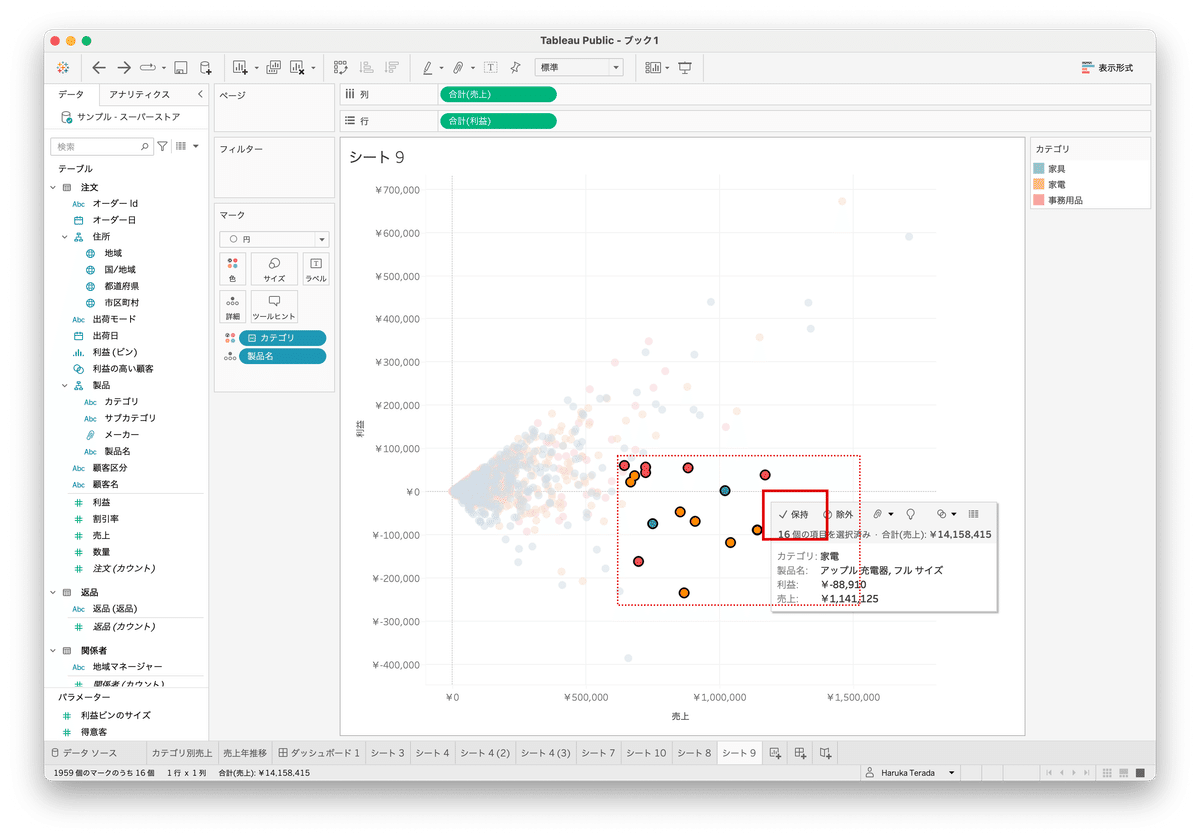Collapse the 住所 hierarchy
The image size is (1200, 839).
pos(66,237)
